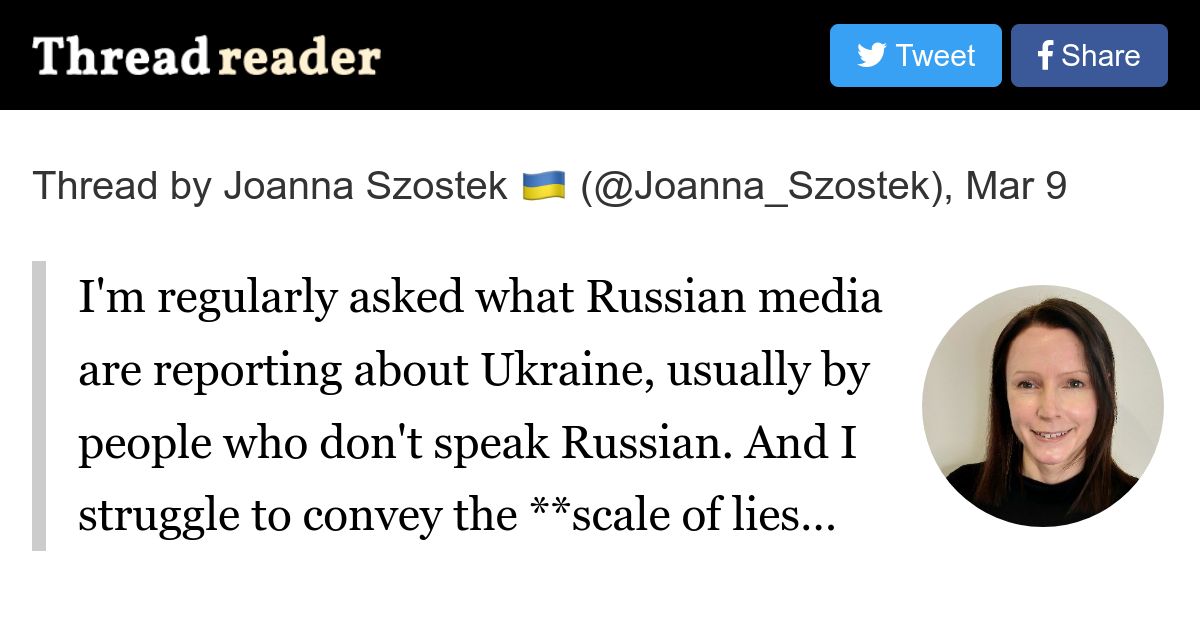Open the home page via the white "Thread" logo word
The image size is (1200, 628).
(121, 56)
